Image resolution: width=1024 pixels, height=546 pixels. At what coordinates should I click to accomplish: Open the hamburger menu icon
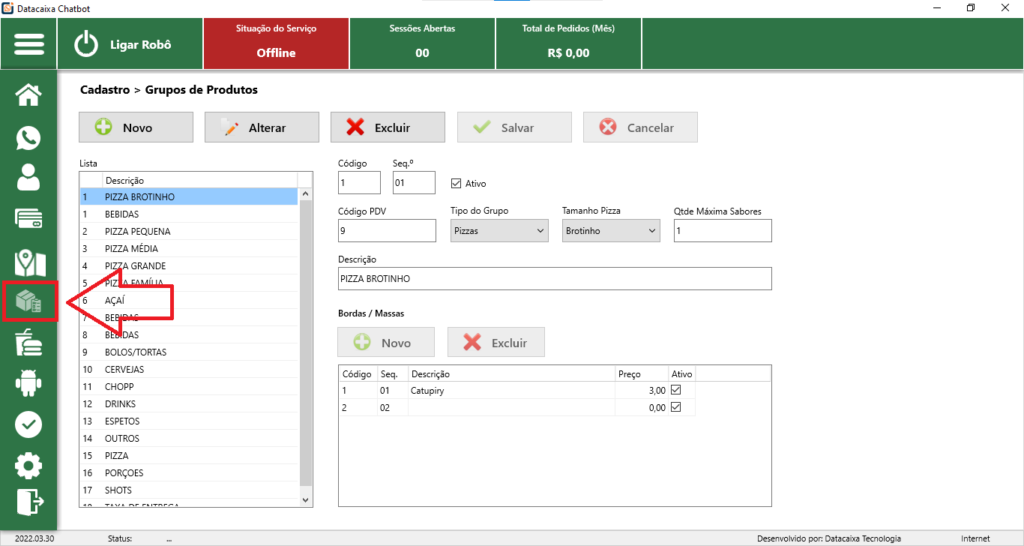pyautogui.click(x=29, y=45)
